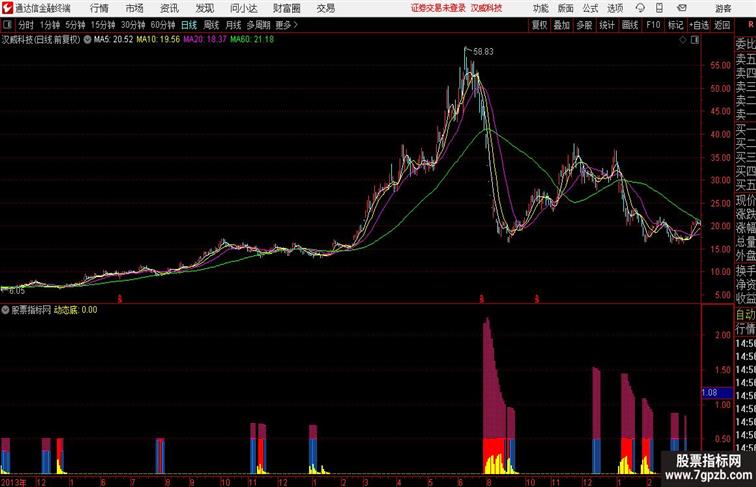Click the MA60: 21.18 value
This screenshot has height=487, width=756.
pyautogui.click(x=252, y=40)
